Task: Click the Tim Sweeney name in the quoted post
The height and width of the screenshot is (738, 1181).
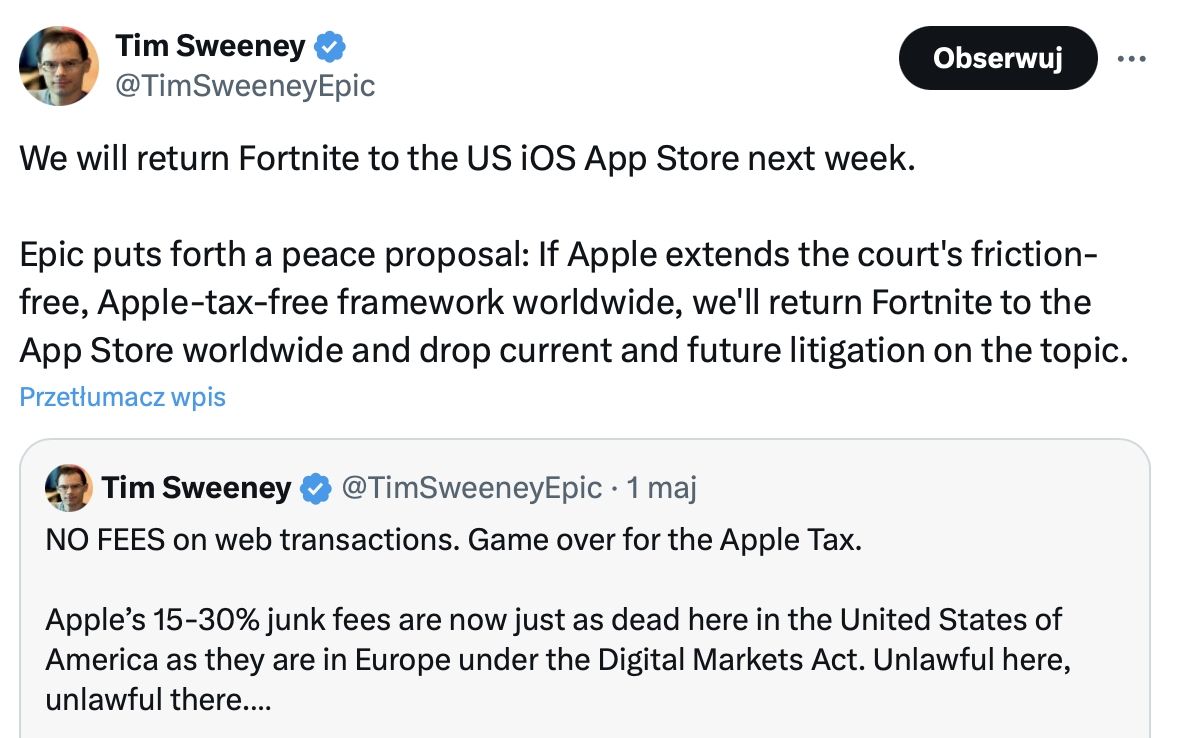Action: click(x=196, y=488)
